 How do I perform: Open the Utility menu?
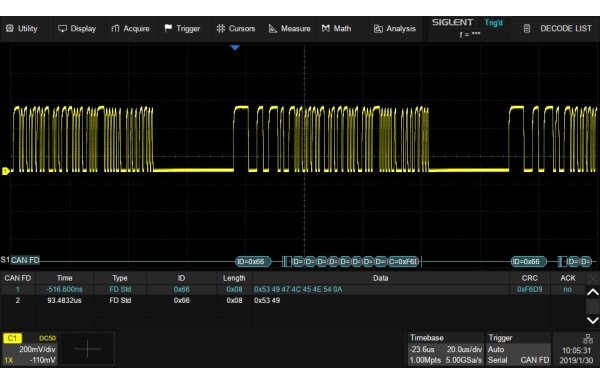(x=22, y=29)
